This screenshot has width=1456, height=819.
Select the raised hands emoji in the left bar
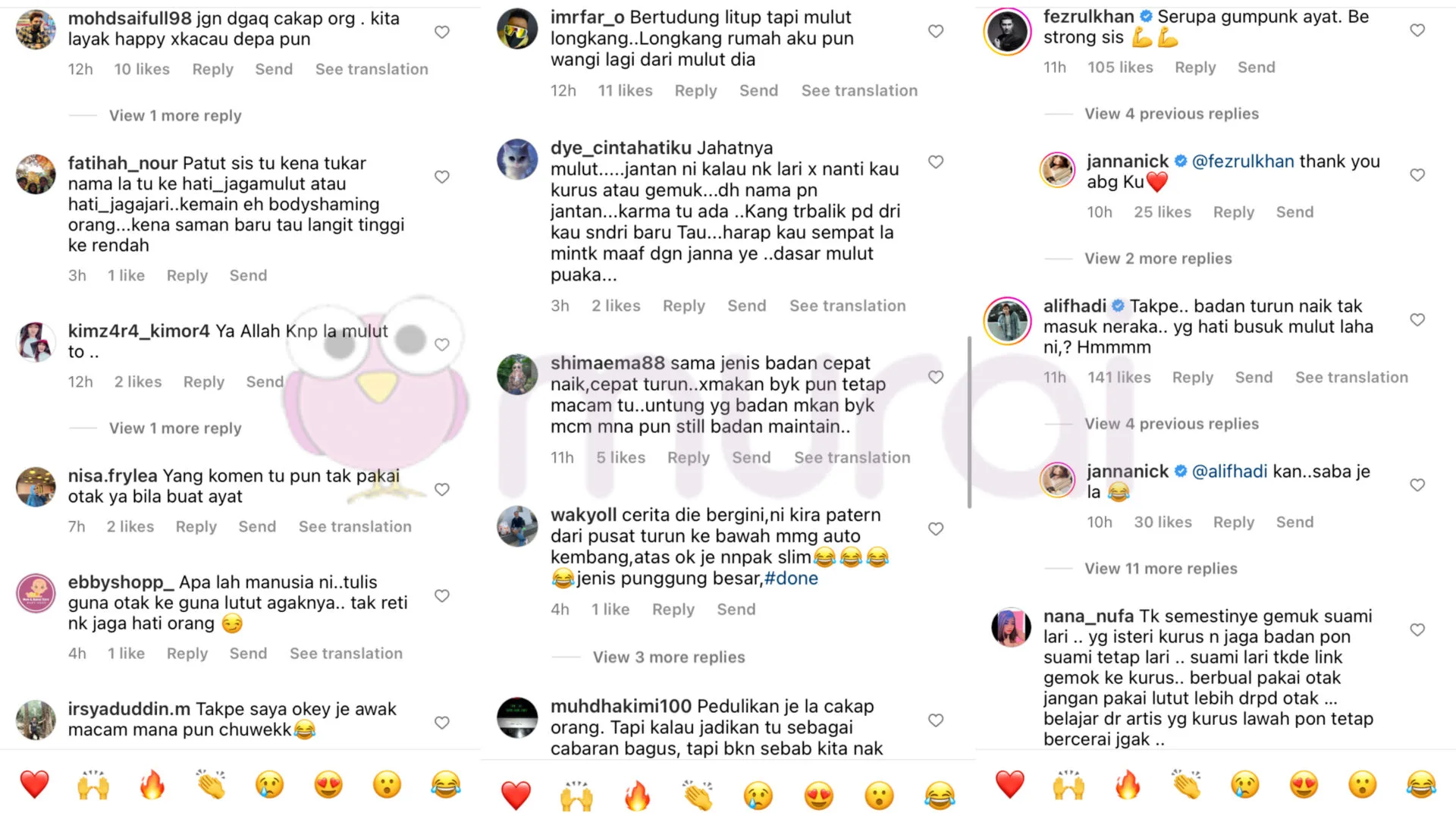click(x=93, y=785)
